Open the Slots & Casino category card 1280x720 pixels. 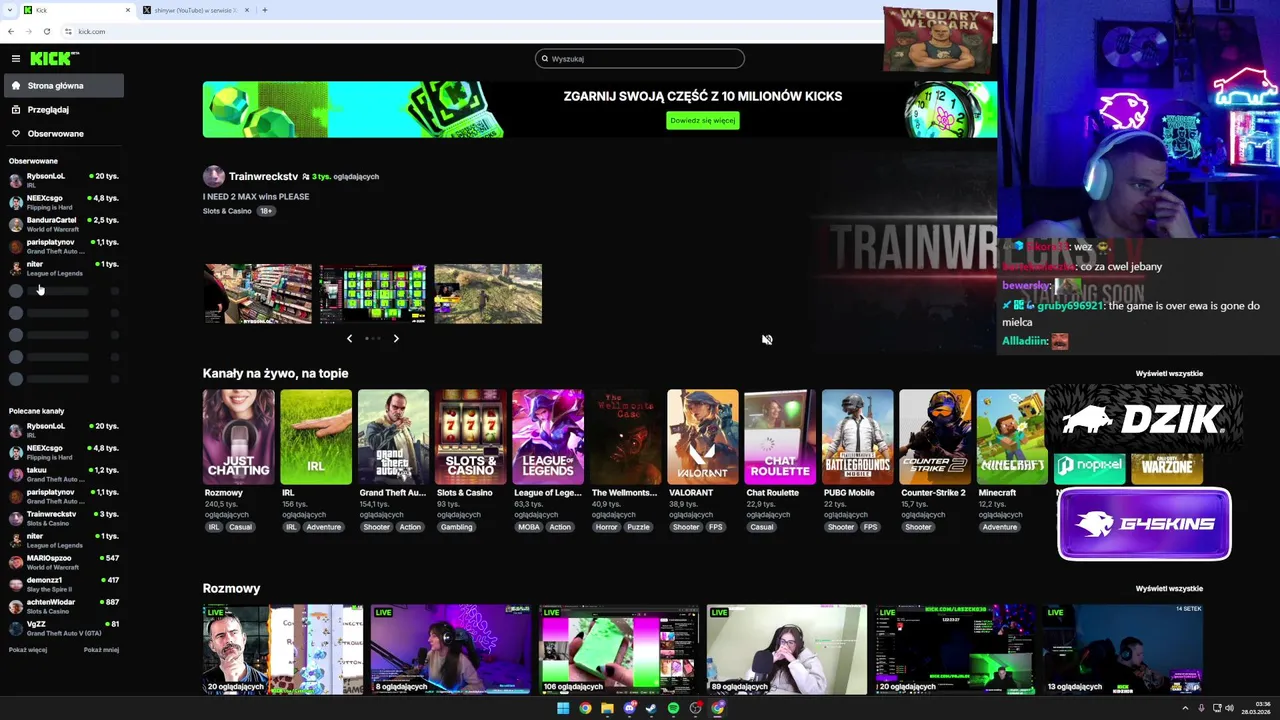470,437
